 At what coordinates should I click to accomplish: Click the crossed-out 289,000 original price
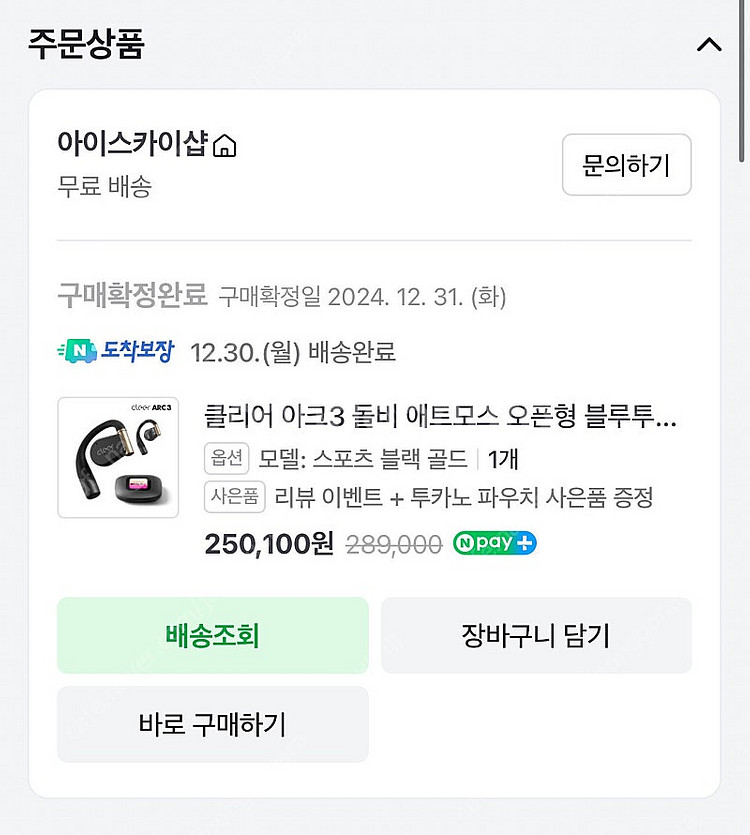[x=394, y=544]
